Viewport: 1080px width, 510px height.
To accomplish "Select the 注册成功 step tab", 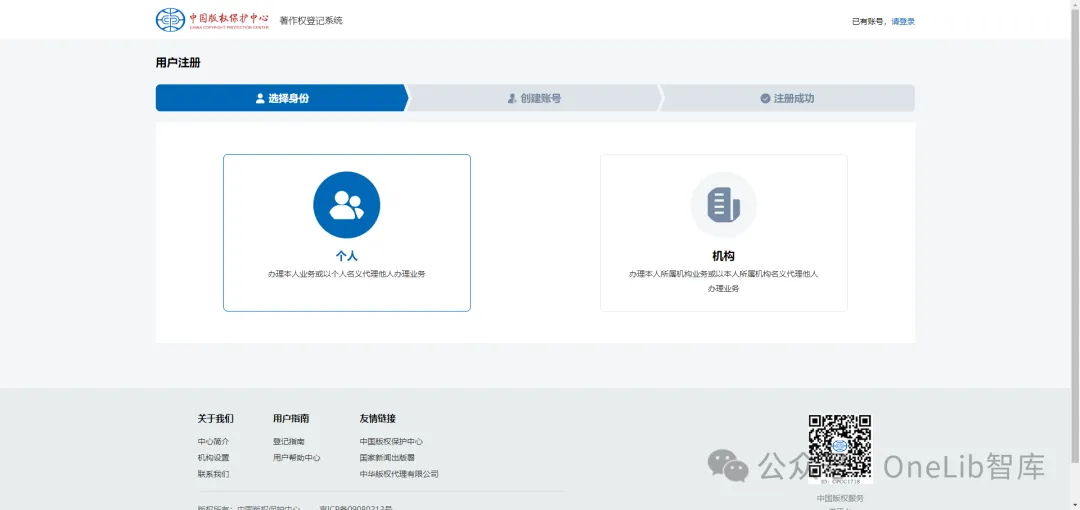I will [787, 98].
